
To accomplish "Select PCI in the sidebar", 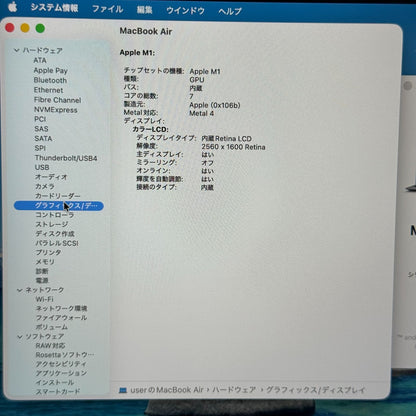I will click(x=40, y=119).
